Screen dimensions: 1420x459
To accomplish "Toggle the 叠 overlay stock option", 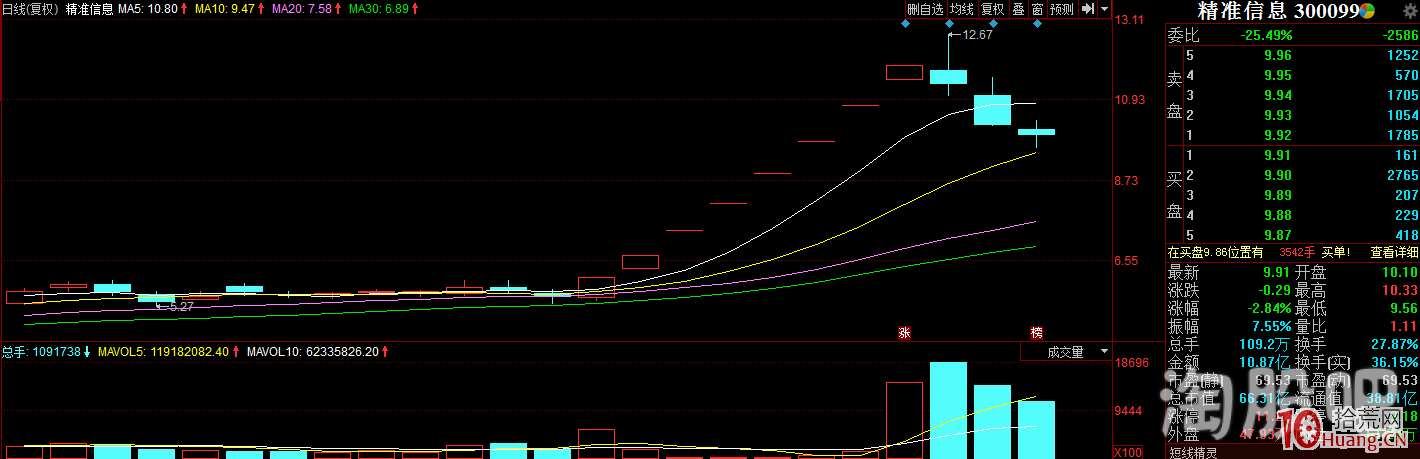I will click(x=1018, y=9).
